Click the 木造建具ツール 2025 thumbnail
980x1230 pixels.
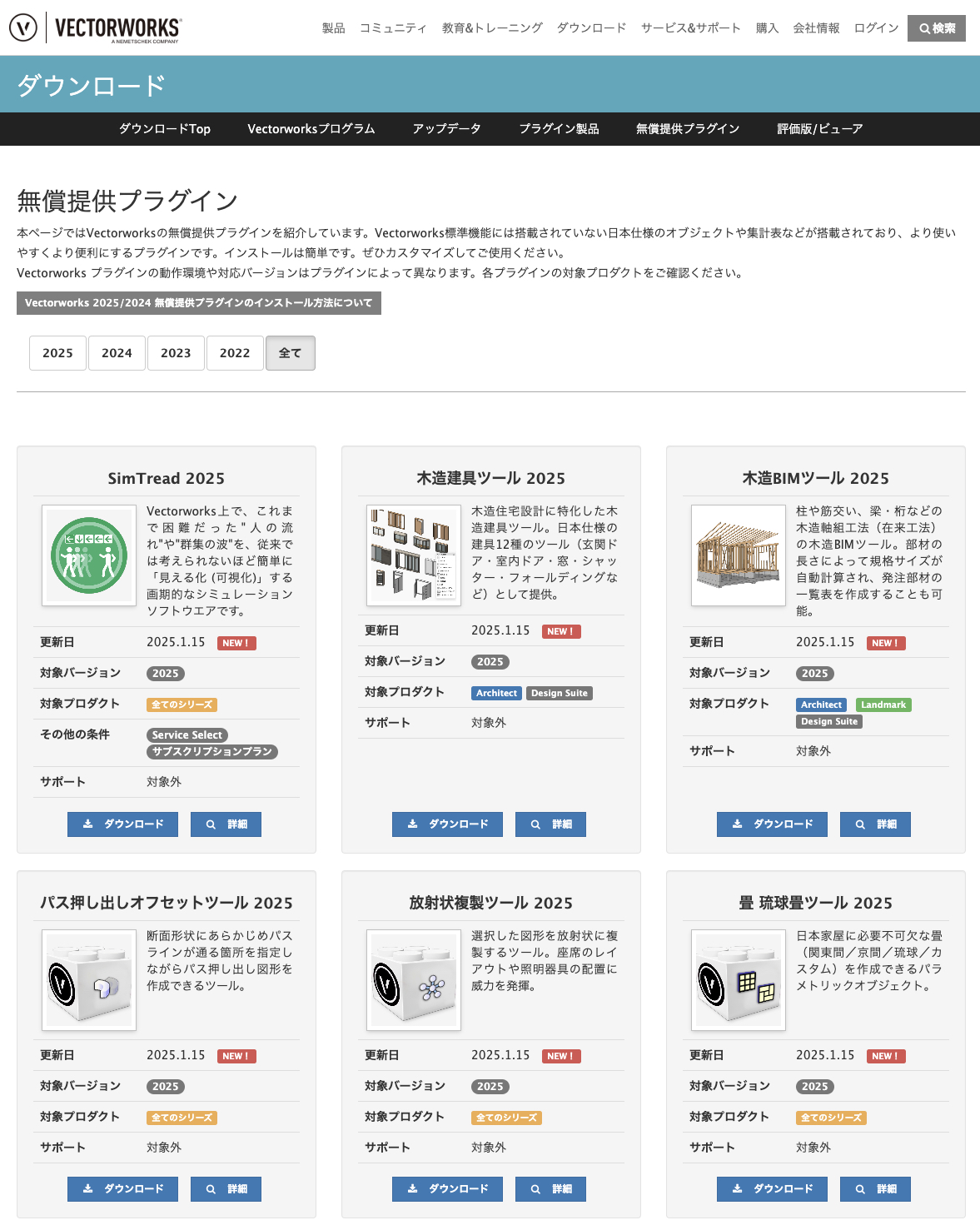tap(414, 555)
